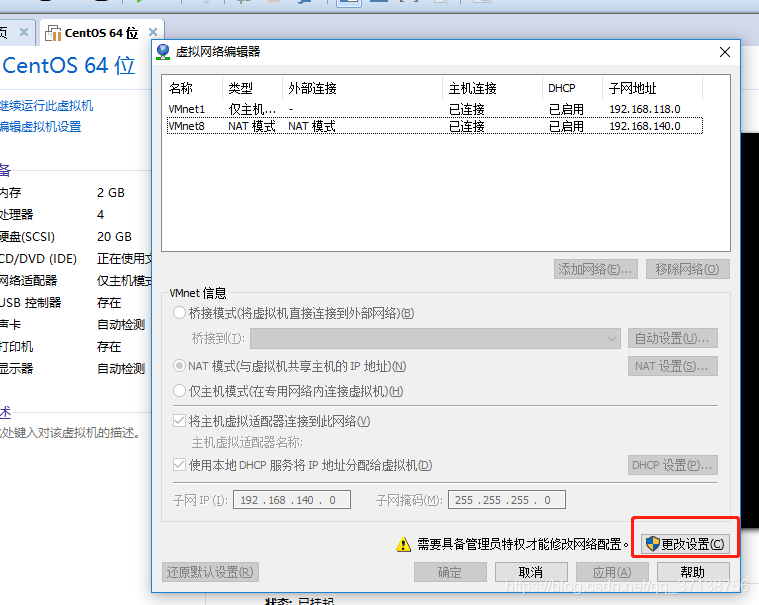This screenshot has height=605, width=759.
Task: Click 编辑虚拟机设置 link in VMware window
Action: (x=41, y=127)
